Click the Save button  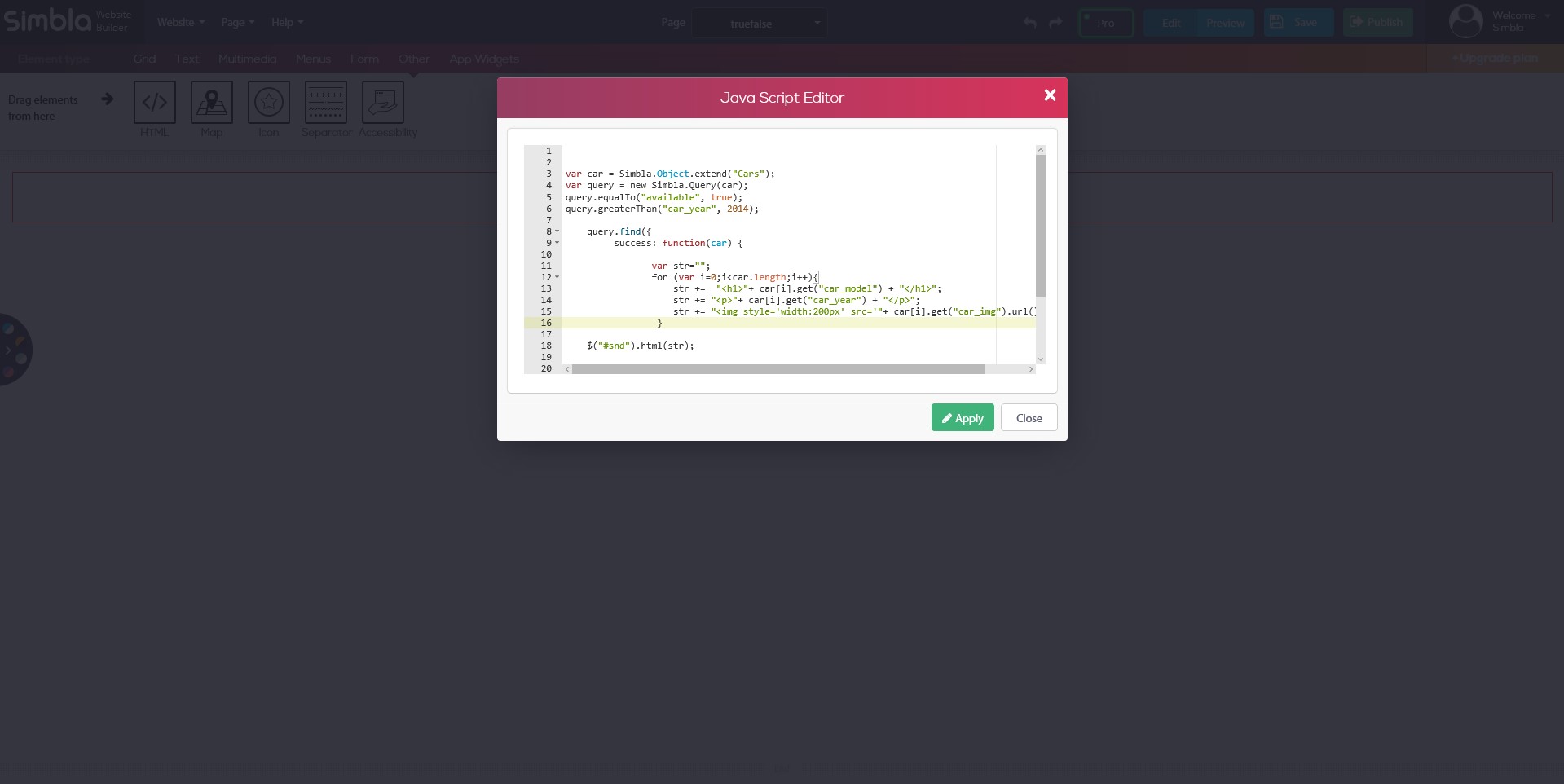coord(1298,23)
